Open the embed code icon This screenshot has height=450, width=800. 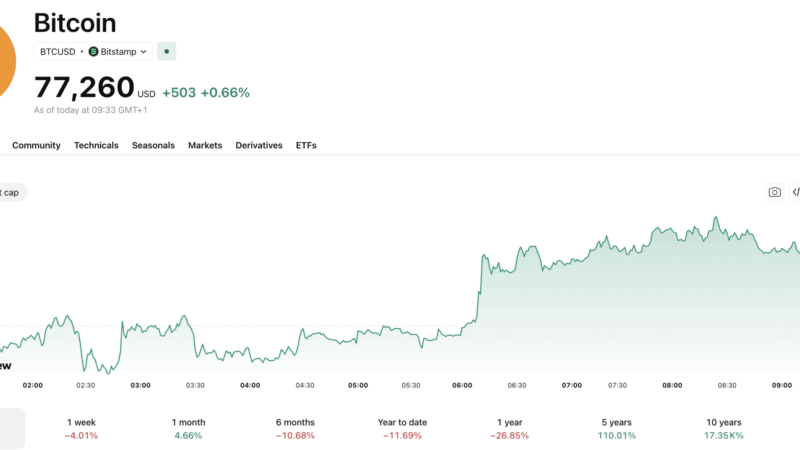795,192
